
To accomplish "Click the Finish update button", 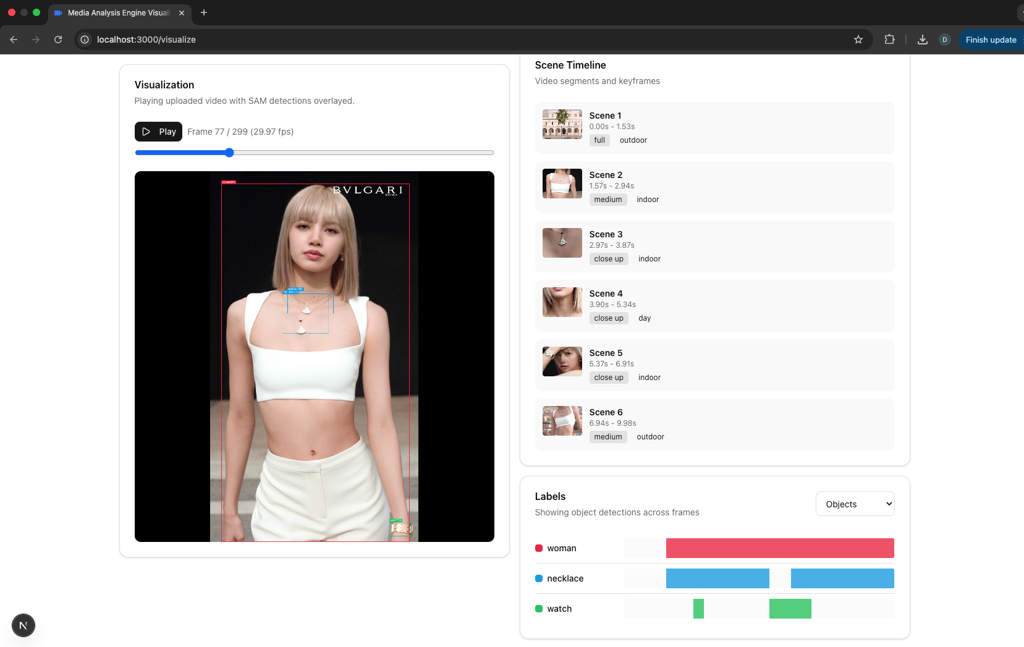I will (x=990, y=40).
